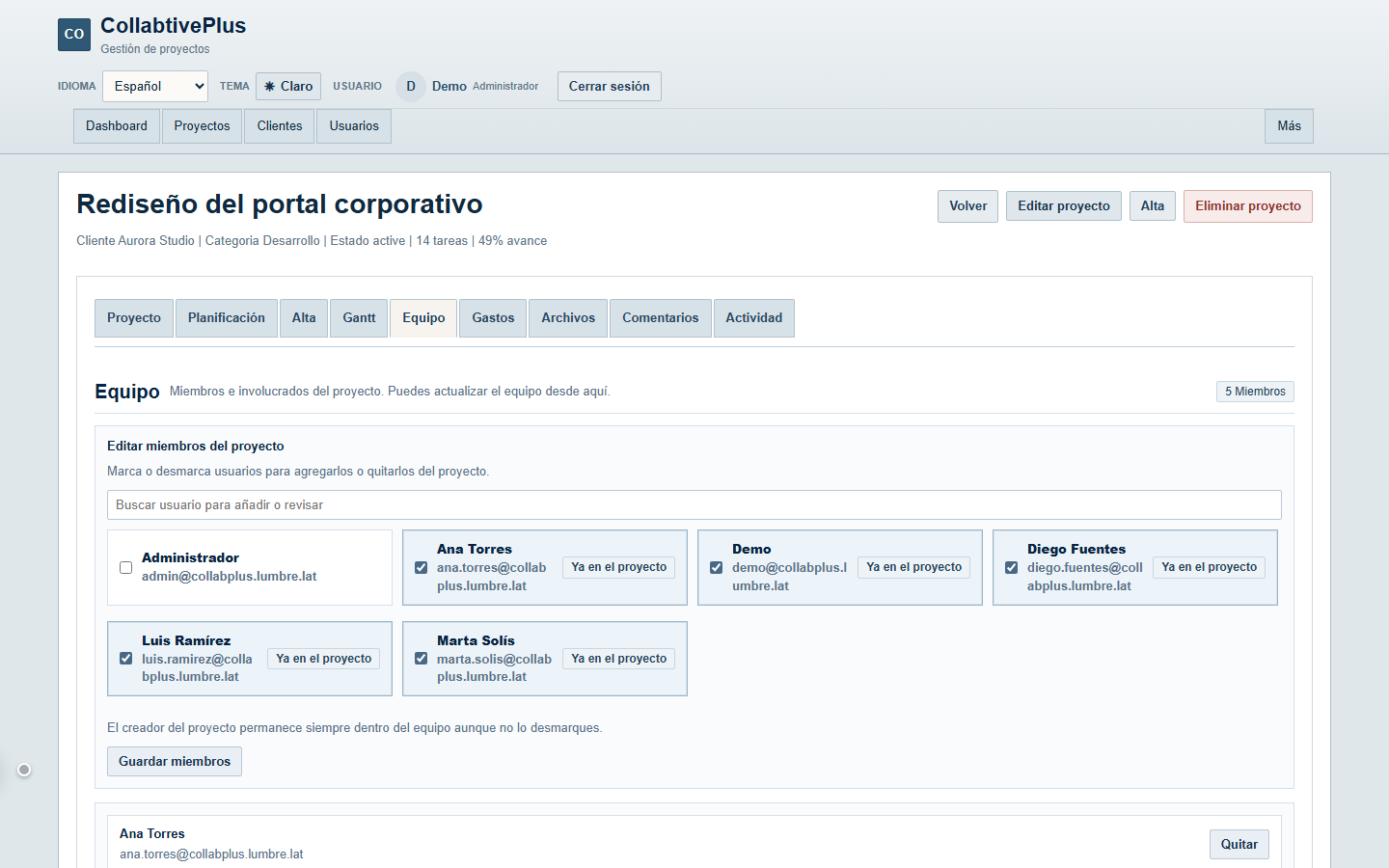Image resolution: width=1389 pixels, height=868 pixels.
Task: Save changes with Guardar miembros
Action: click(175, 762)
